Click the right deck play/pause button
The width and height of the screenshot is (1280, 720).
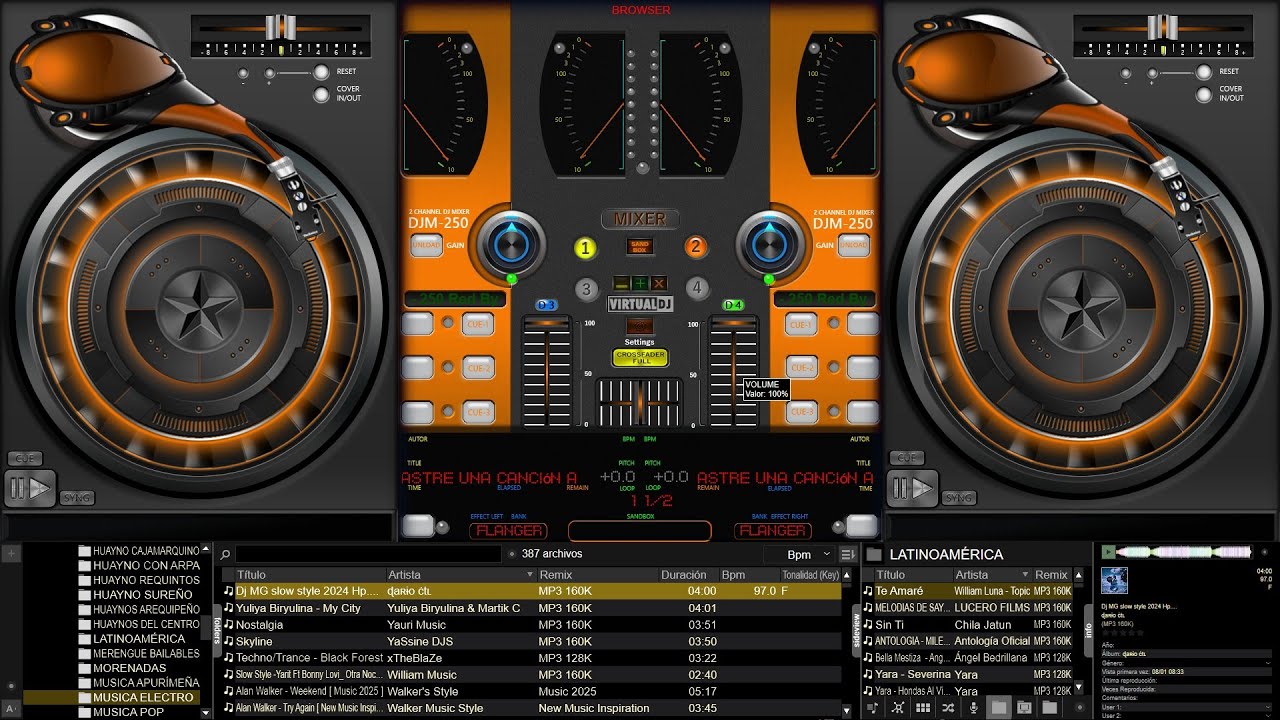tap(912, 488)
